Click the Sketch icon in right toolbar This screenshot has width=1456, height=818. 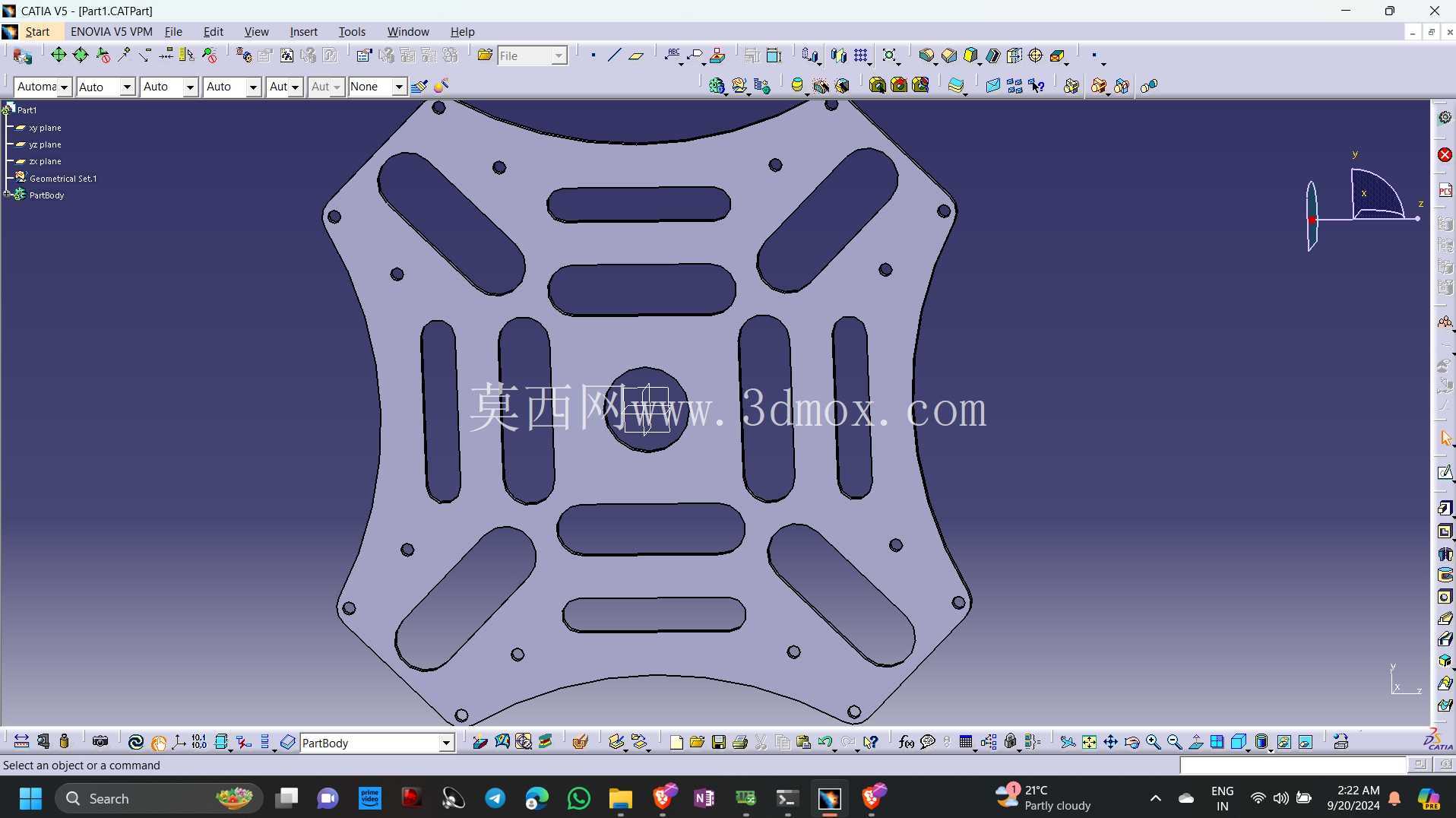coord(1445,473)
